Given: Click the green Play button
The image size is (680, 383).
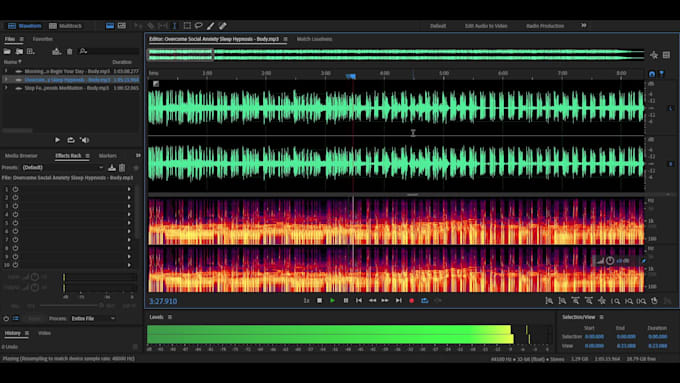Looking at the screenshot, I should point(333,301).
